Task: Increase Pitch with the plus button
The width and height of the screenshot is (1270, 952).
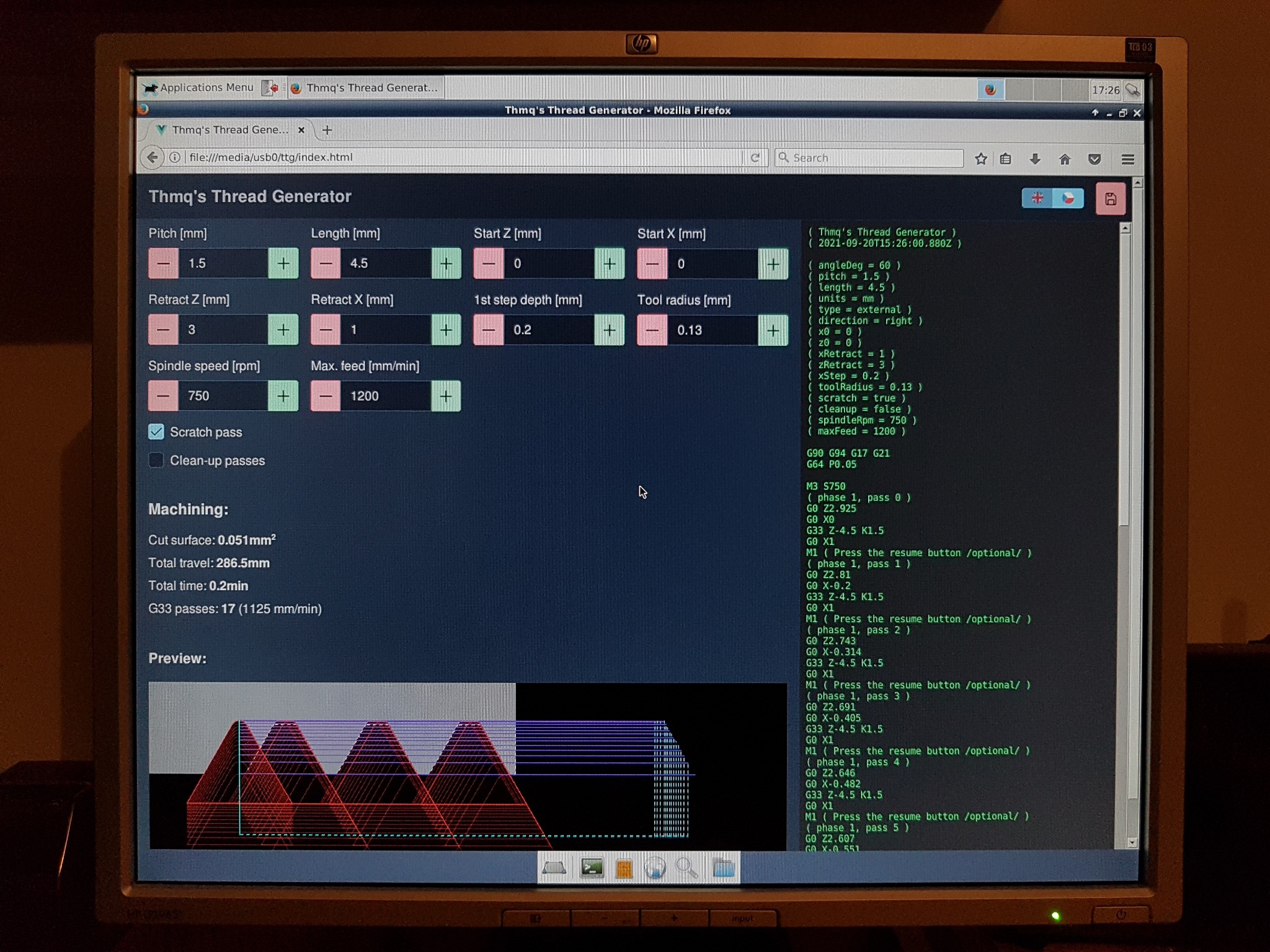Action: point(283,263)
